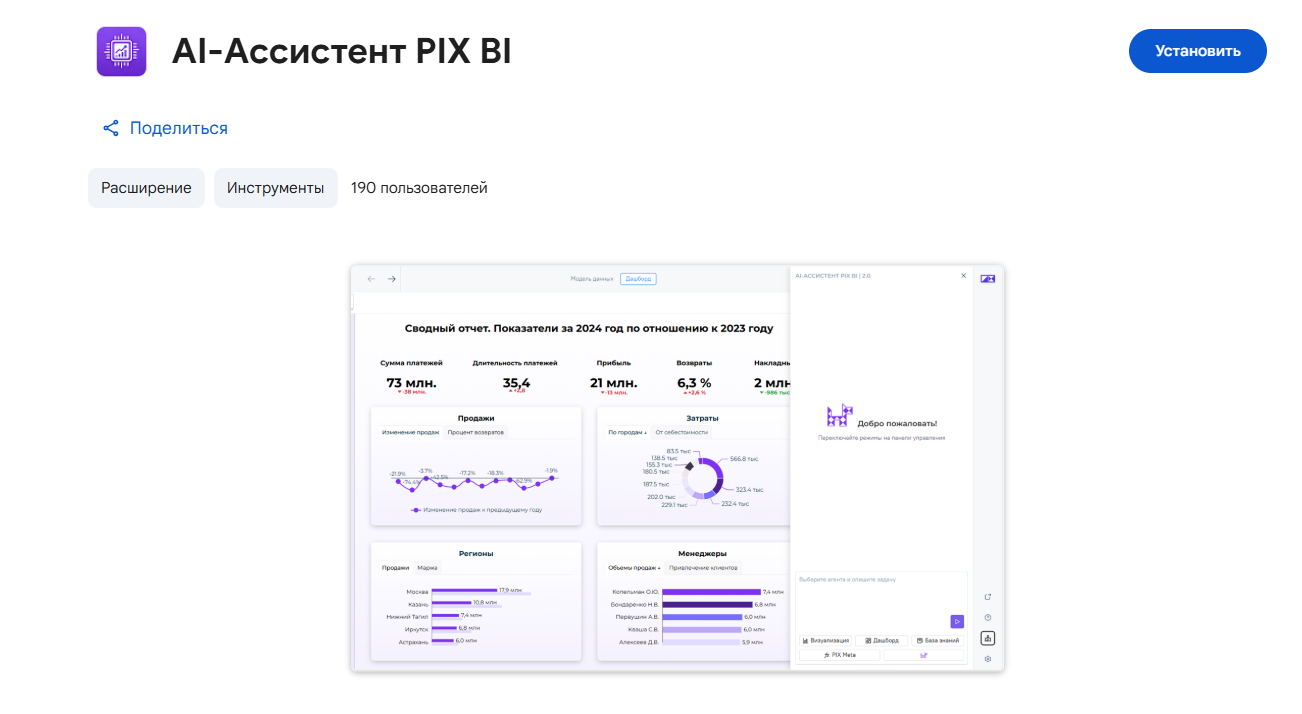Click the Копельман О.Ю. manager bar
Image resolution: width=1302 pixels, height=714 pixels.
click(x=711, y=592)
